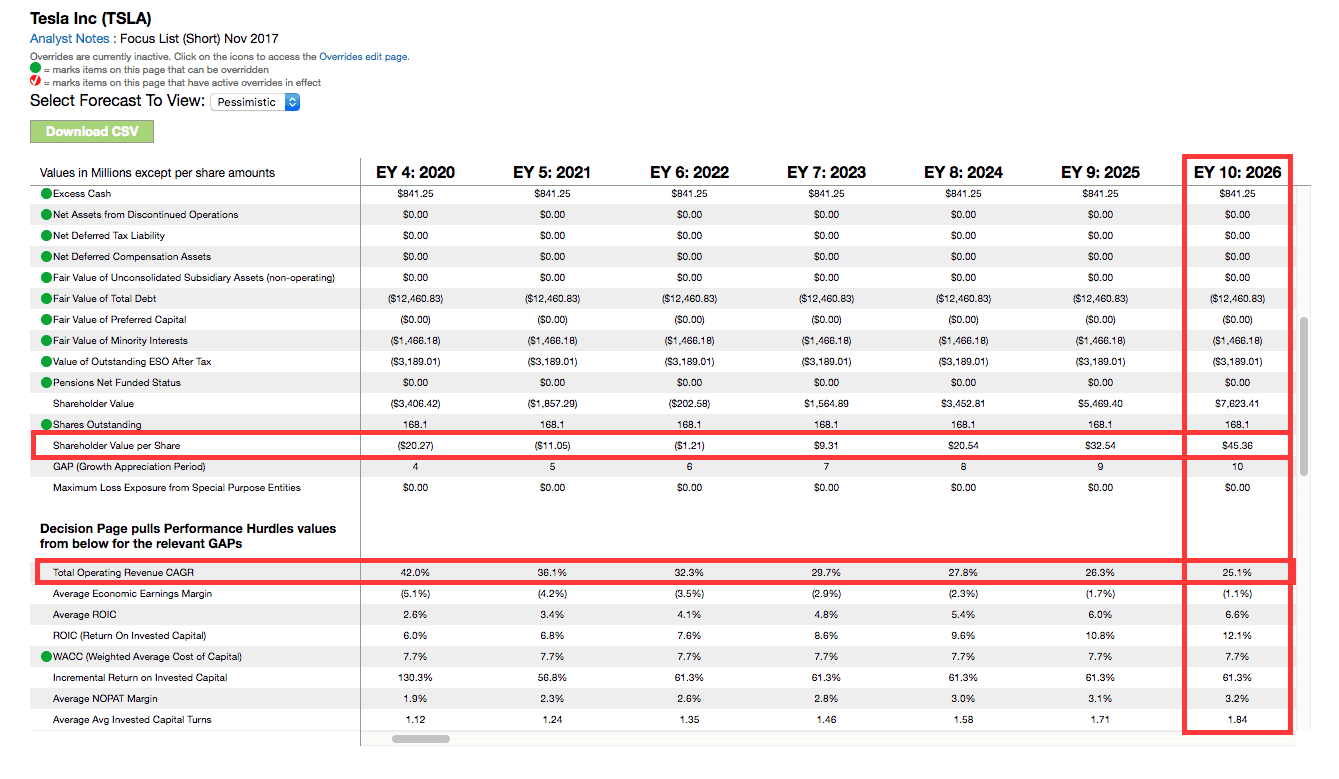Select the EY 9: 2025 column header
The image size is (1339, 779).
[1100, 172]
